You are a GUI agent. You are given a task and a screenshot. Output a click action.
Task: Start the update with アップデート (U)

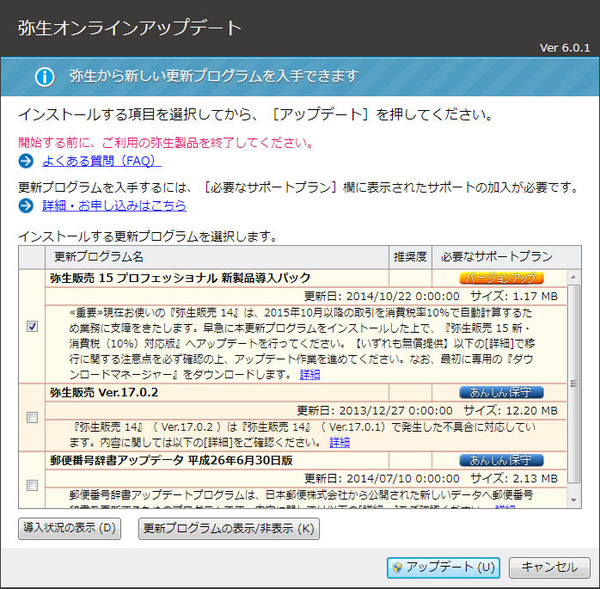443,567
